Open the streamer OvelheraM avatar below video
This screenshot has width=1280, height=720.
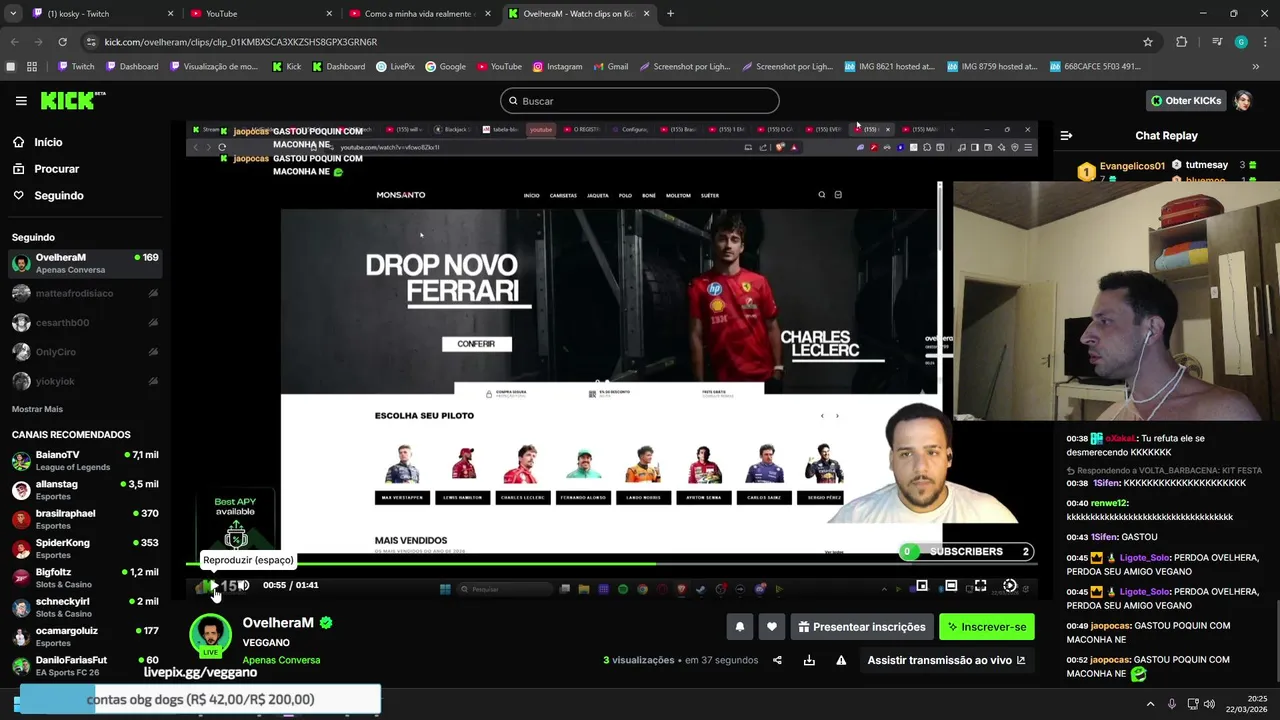[x=210, y=636]
